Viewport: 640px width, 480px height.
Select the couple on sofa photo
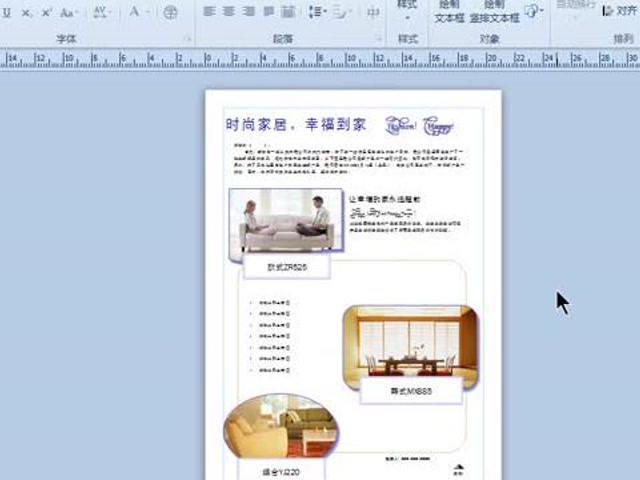click(286, 221)
